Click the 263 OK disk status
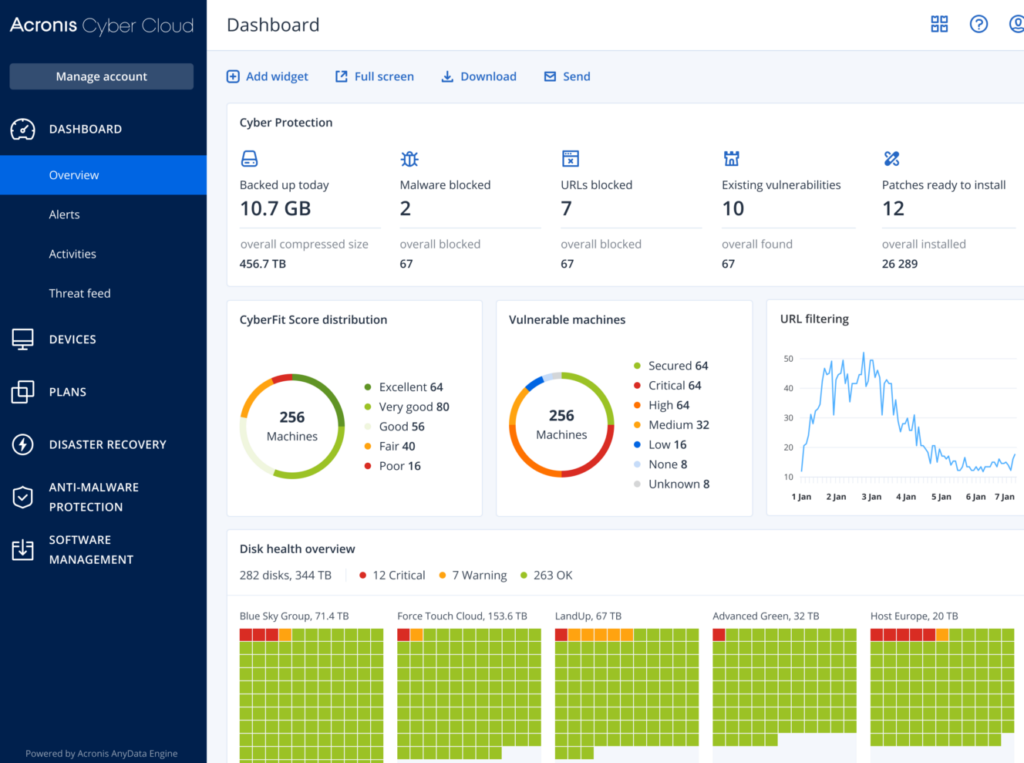 [547, 576]
